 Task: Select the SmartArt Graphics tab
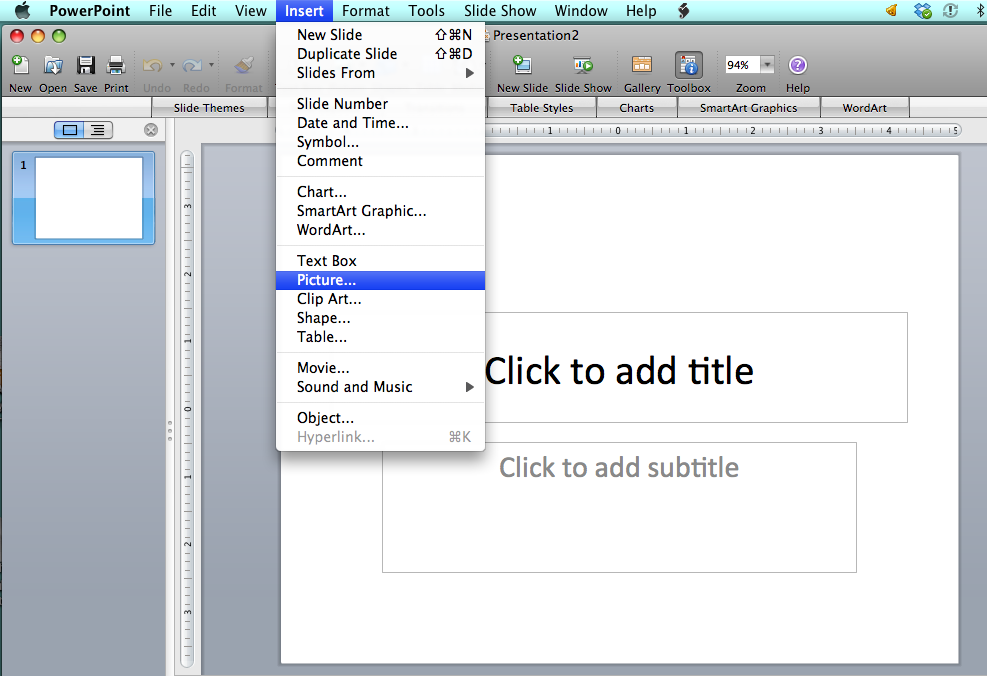click(748, 108)
